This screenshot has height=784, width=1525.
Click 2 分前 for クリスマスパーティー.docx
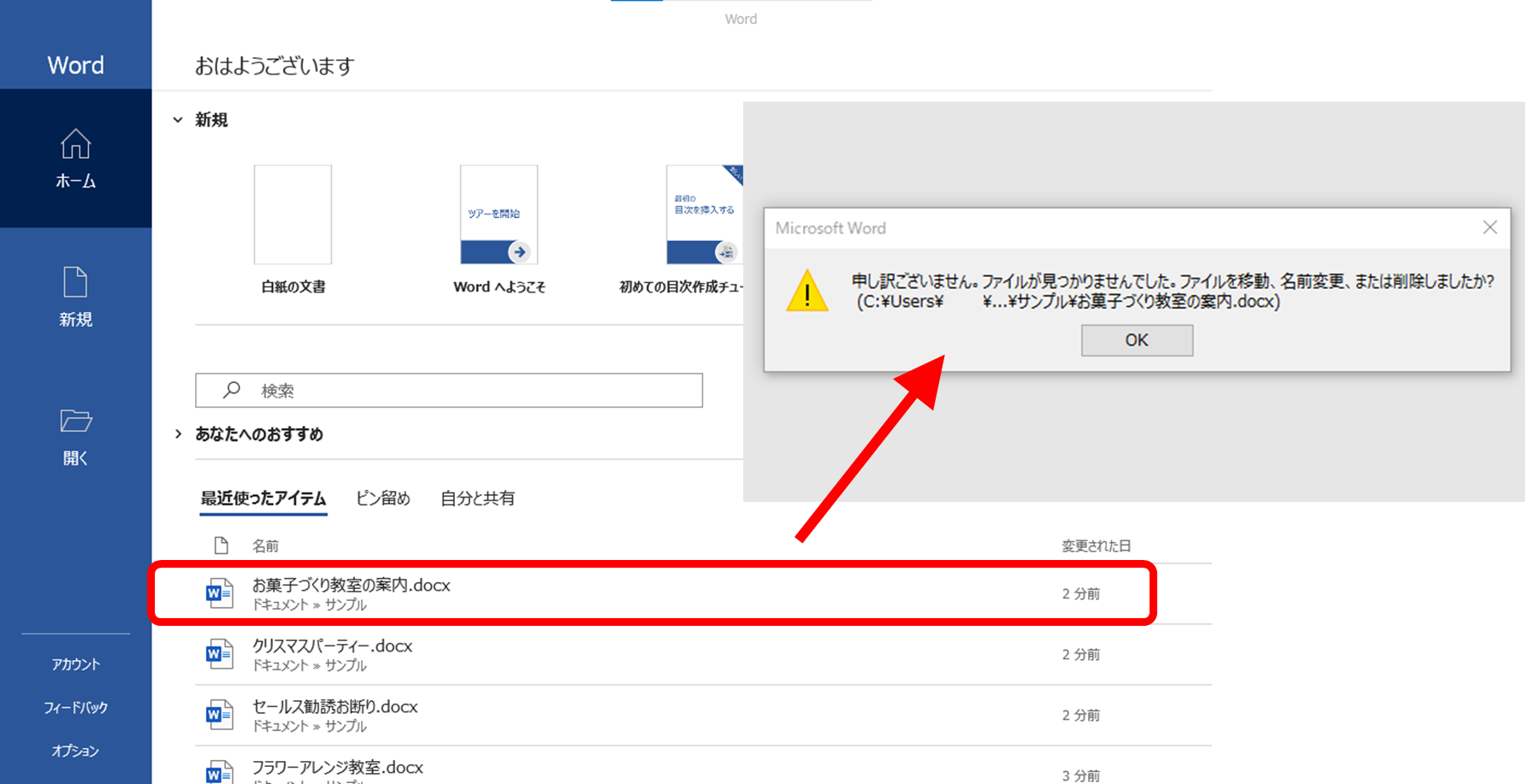(1081, 654)
